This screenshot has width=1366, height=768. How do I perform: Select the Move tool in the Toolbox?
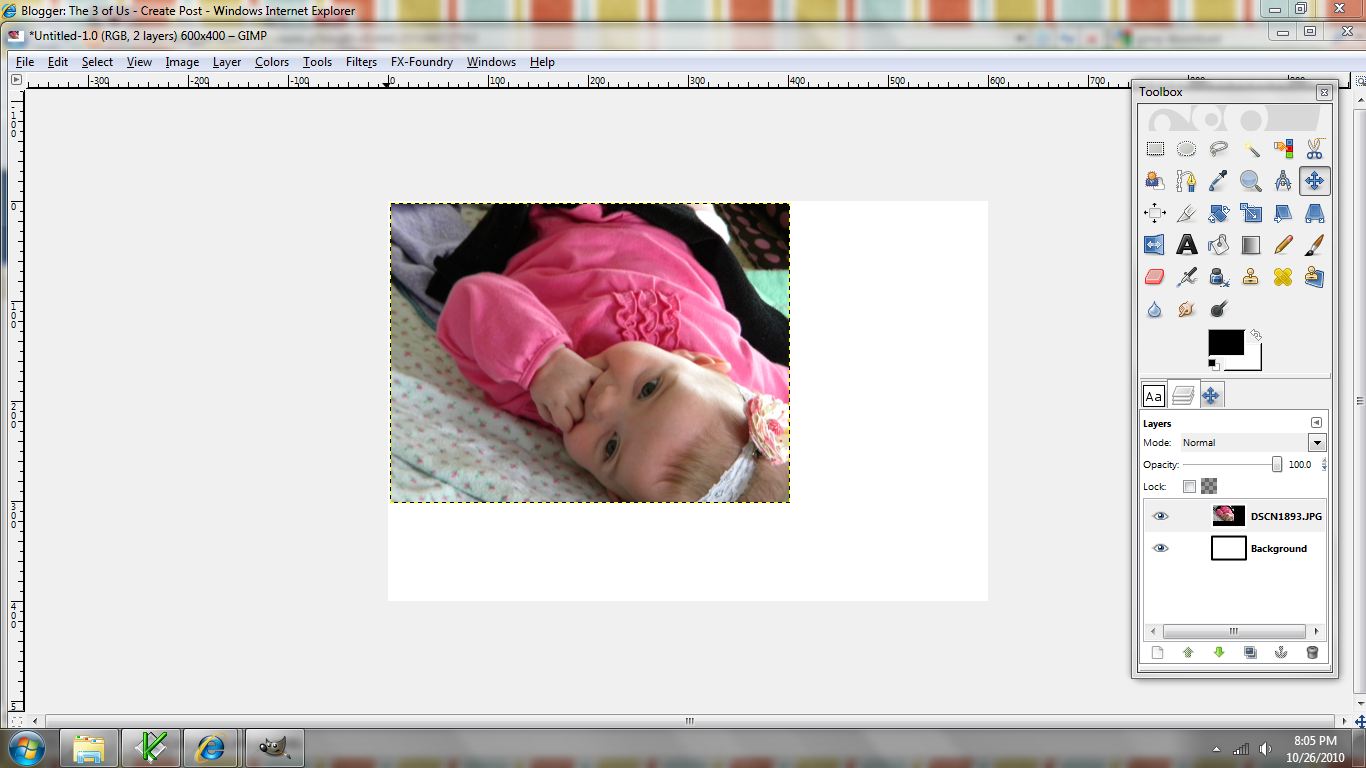coord(1314,181)
